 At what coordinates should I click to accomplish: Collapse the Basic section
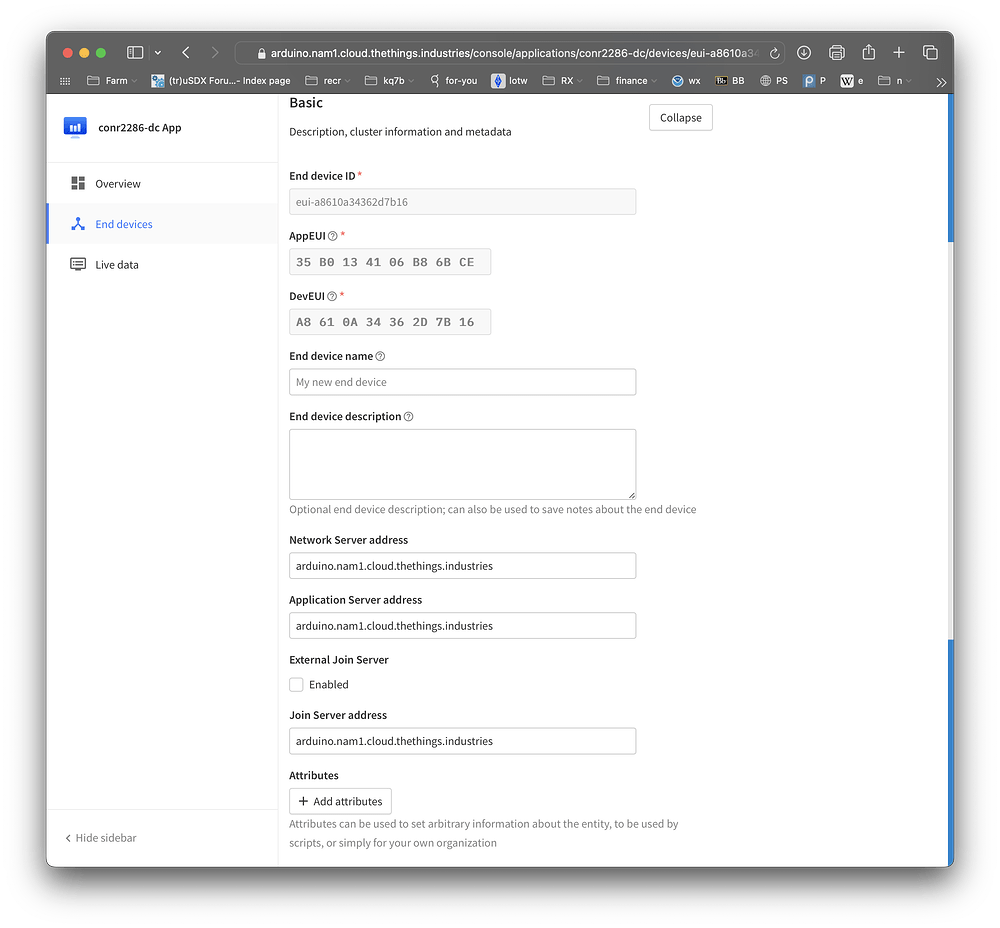click(x=680, y=117)
